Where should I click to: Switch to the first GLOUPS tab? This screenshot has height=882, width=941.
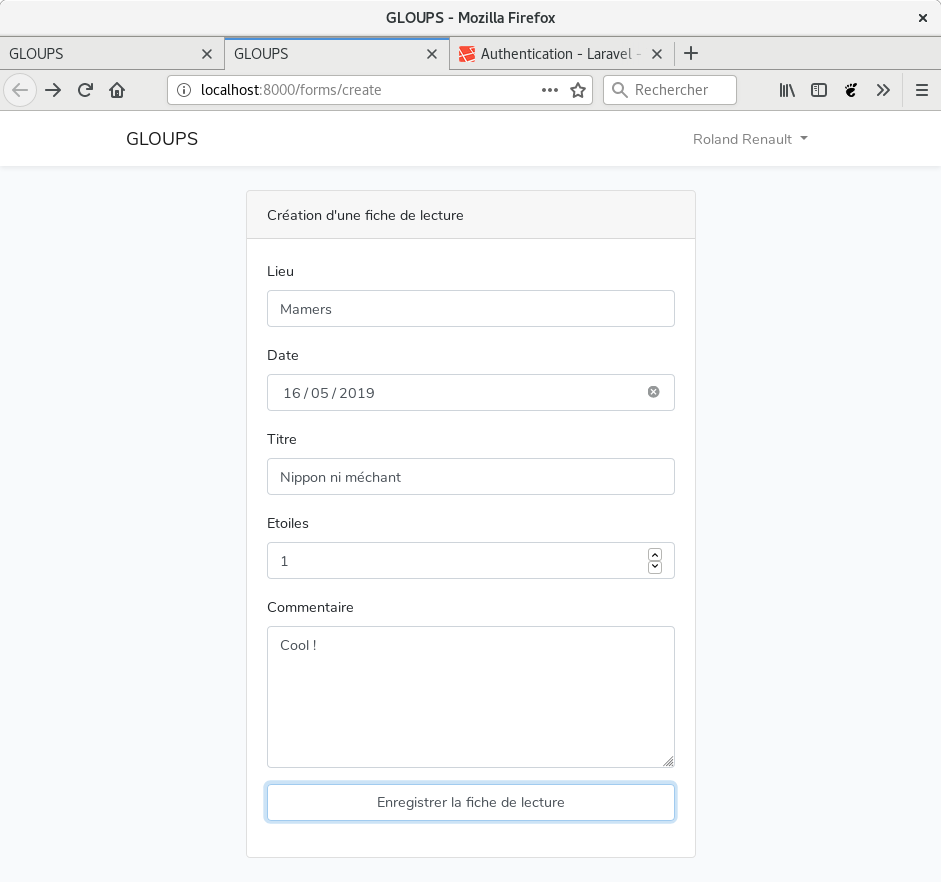[x=100, y=54]
